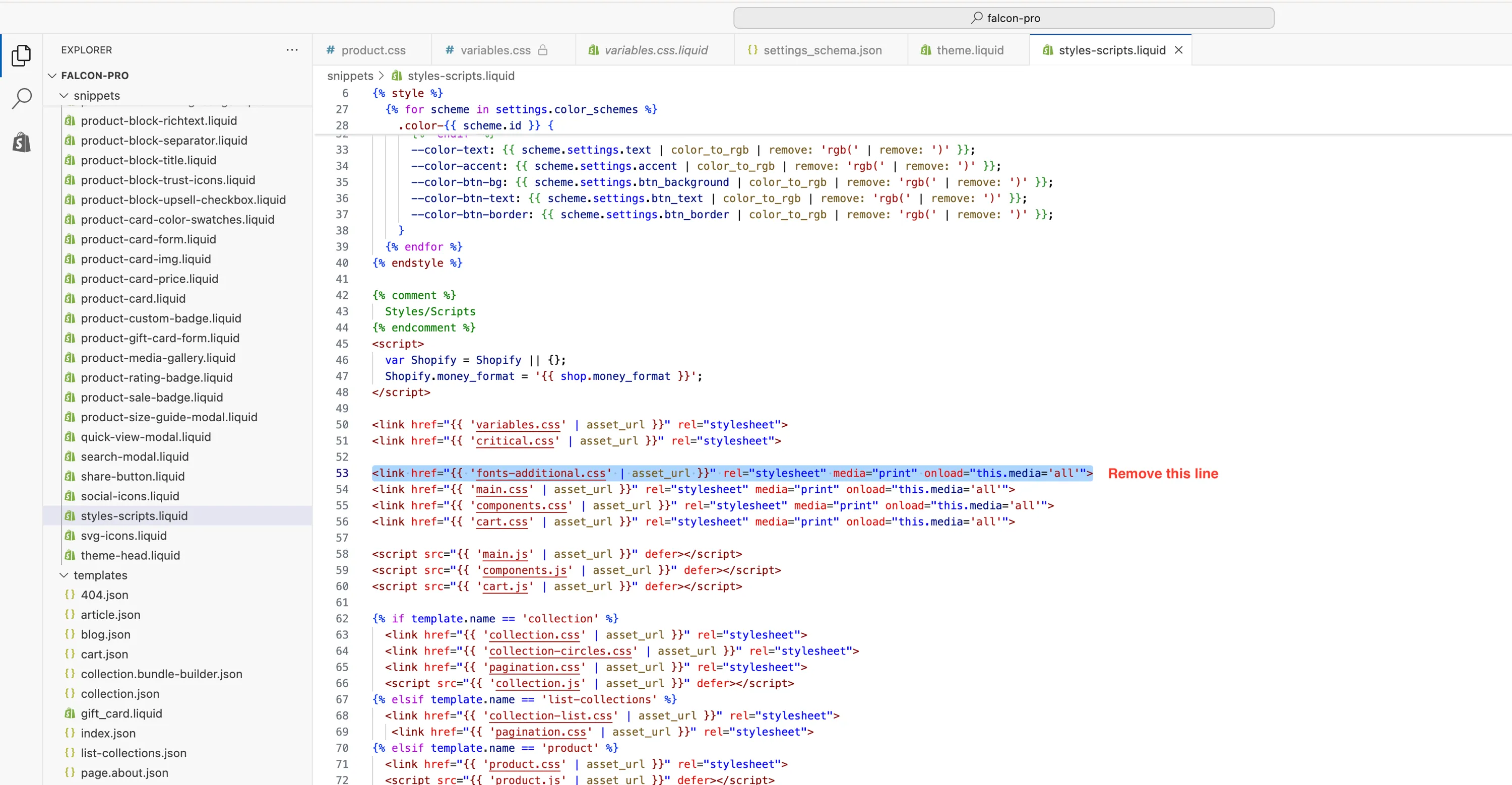This screenshot has height=785, width=1512.
Task: Select the liquid file icon beside theme-head.liquid
Action: (x=71, y=555)
